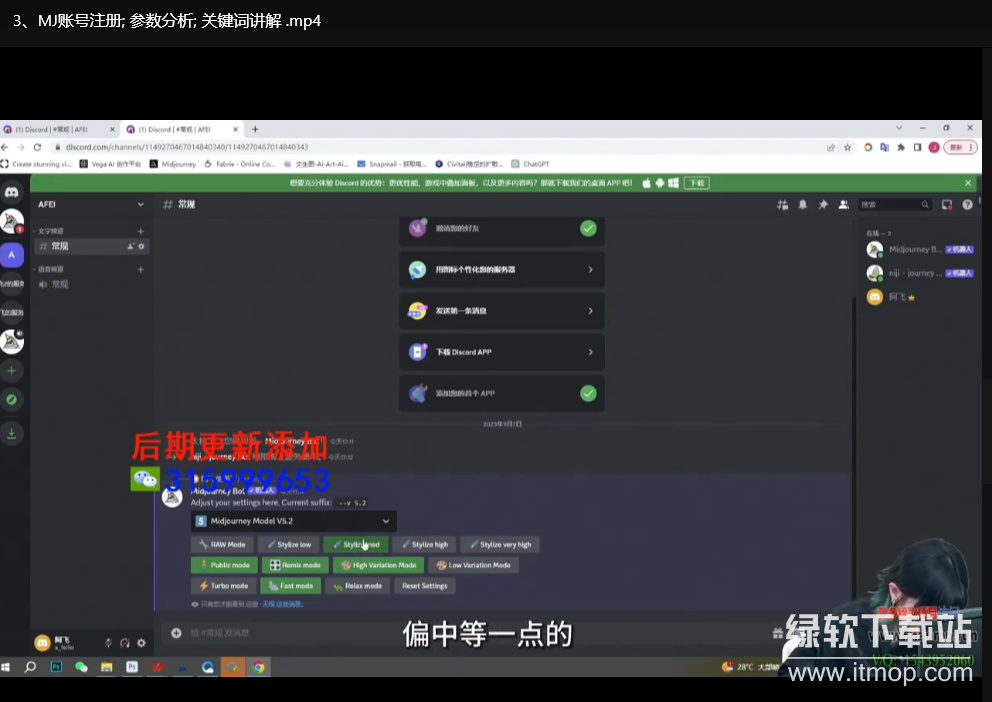Switch to Fast mode
992x702 pixels.
290,586
